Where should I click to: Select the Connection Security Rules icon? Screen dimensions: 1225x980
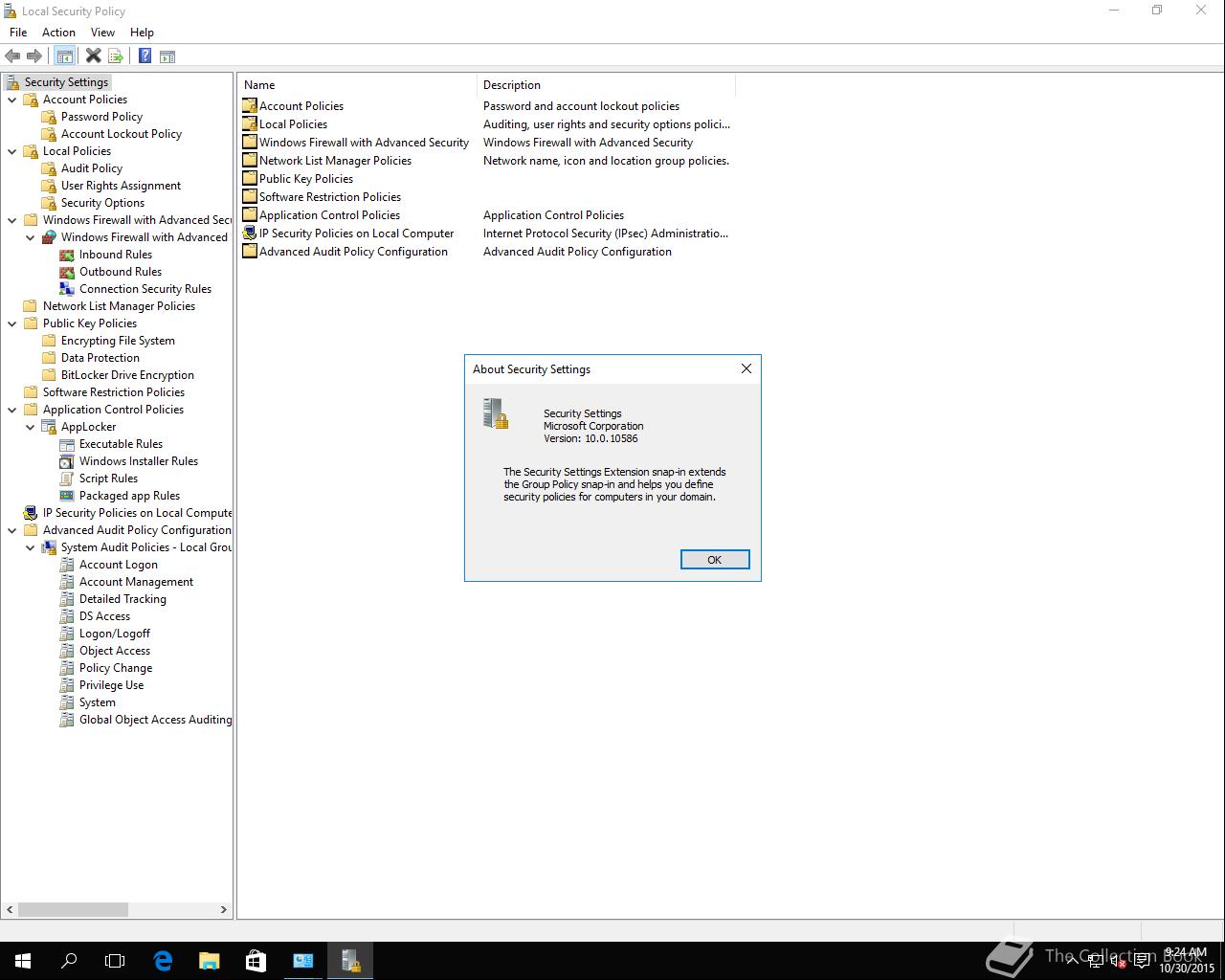coord(67,289)
